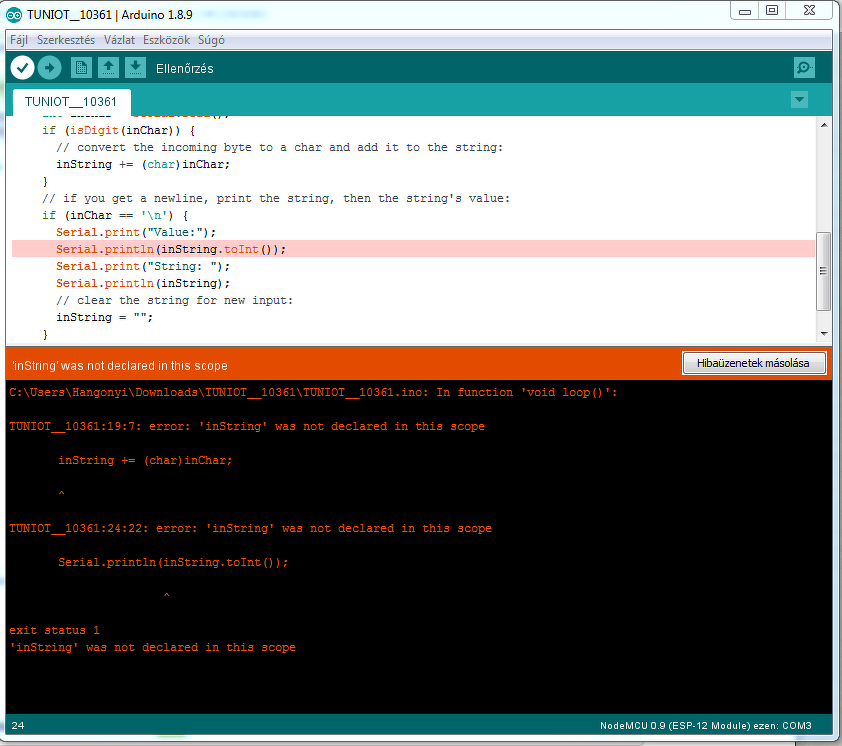Click the Arduino logo in the title bar
Image resolution: width=842 pixels, height=746 pixels.
[x=14, y=15]
